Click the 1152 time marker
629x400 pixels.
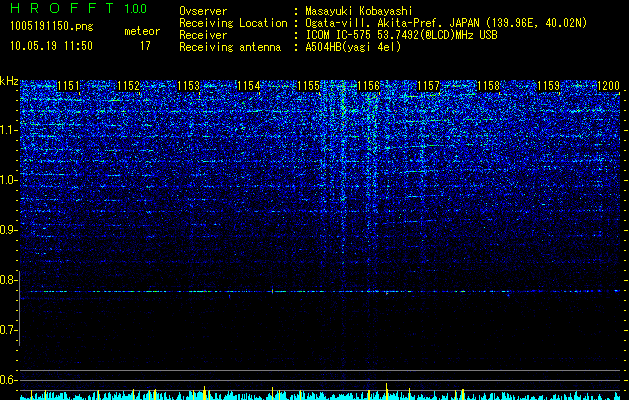(x=128, y=86)
